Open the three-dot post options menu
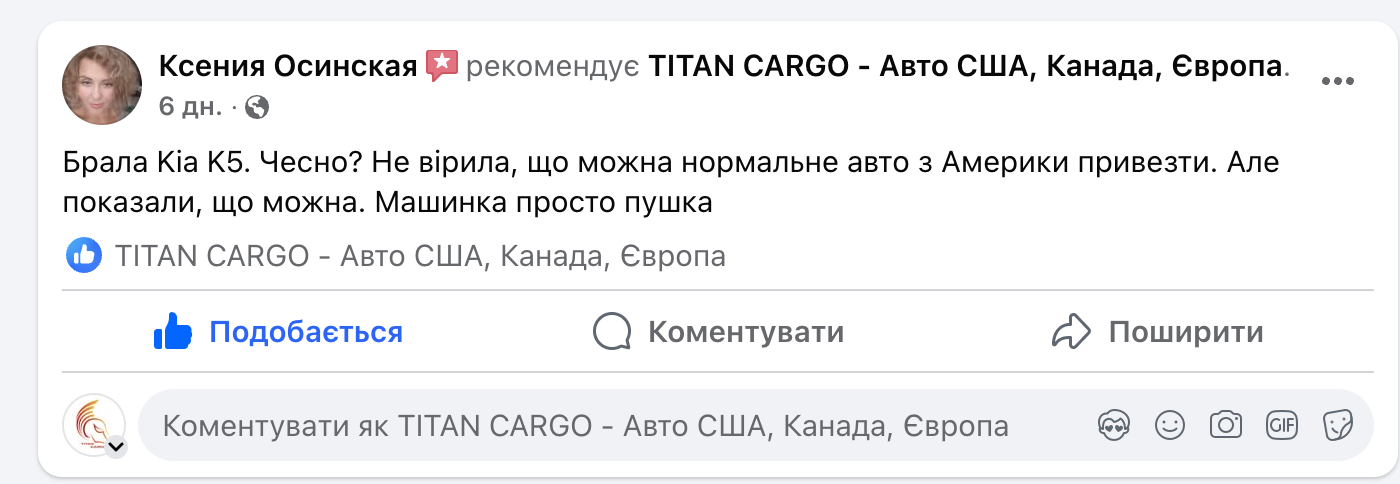Viewport: 1400px width, 484px height. click(x=1337, y=82)
